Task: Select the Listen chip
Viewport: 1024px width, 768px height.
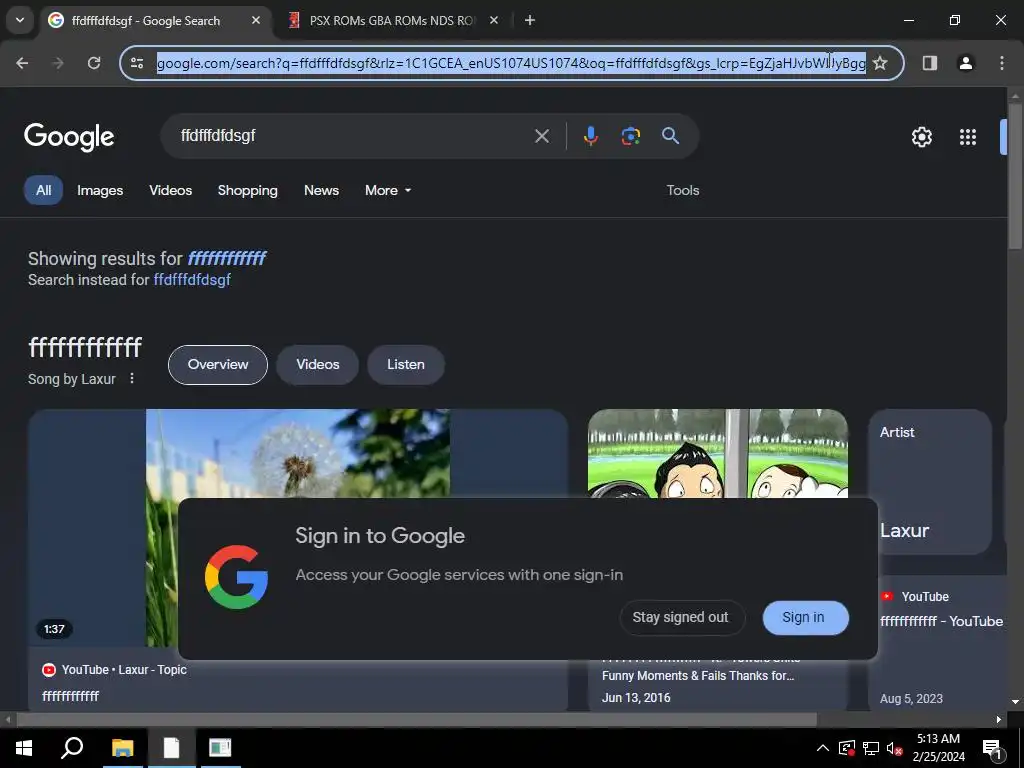Action: tap(406, 364)
